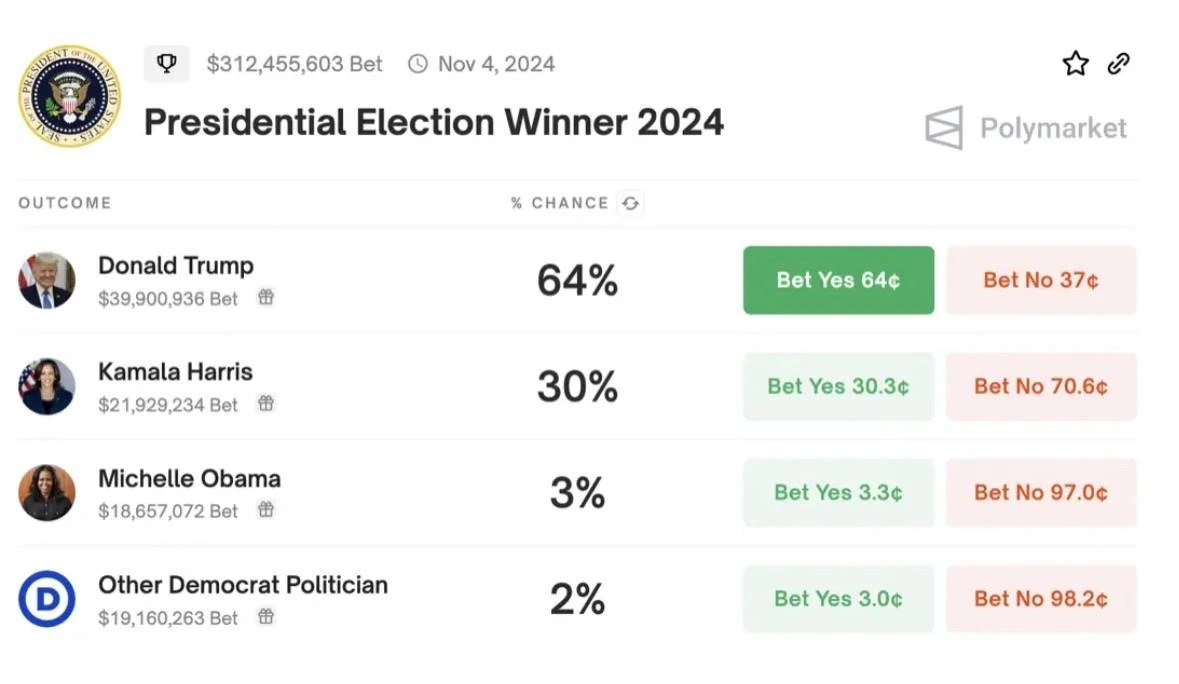Choose Bet No 70.6¢ for Harris

[1041, 386]
